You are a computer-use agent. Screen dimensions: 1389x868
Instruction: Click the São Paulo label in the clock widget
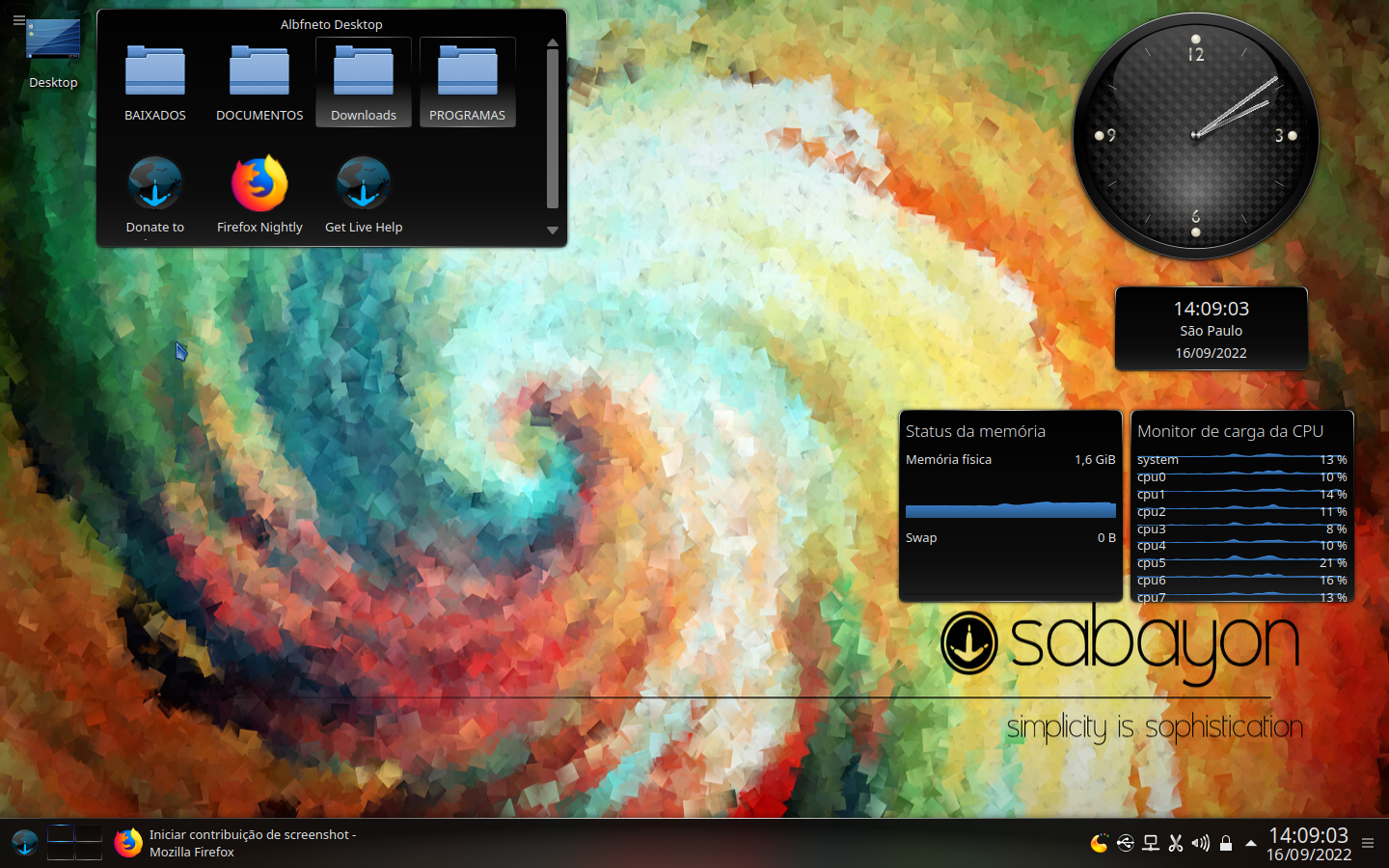point(1212,331)
